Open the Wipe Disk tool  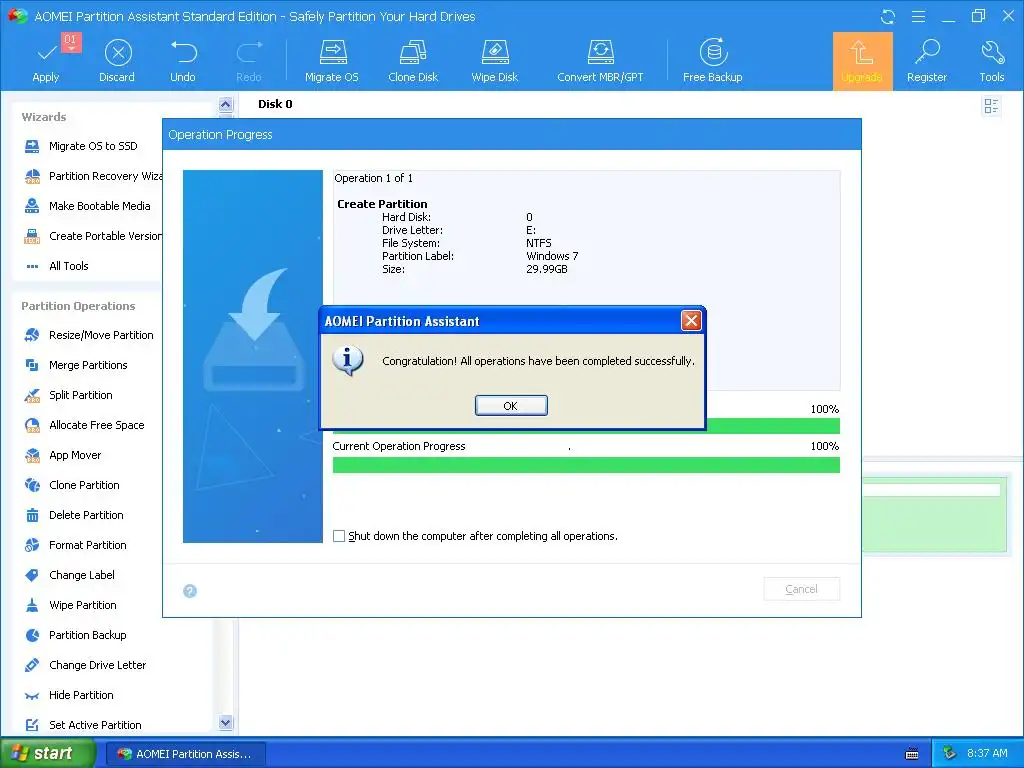[494, 60]
